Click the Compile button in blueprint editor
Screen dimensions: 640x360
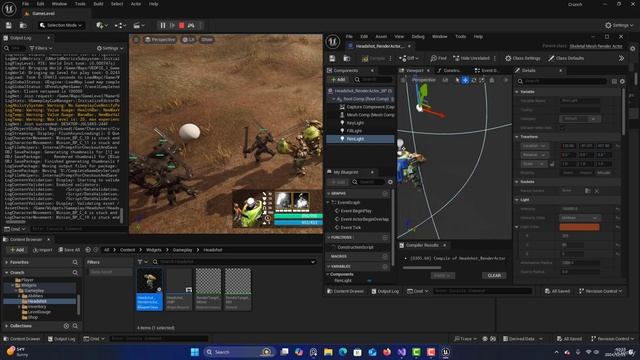(x=373, y=58)
